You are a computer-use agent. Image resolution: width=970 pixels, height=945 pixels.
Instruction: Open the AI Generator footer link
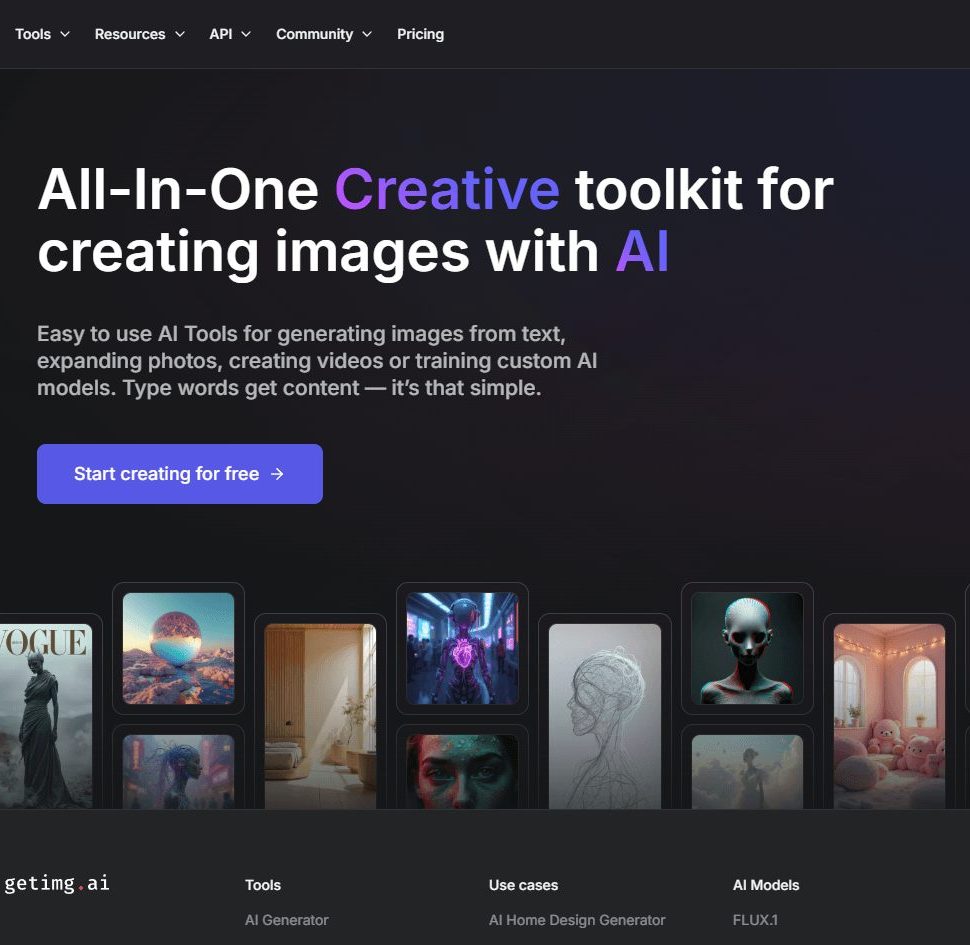286,920
